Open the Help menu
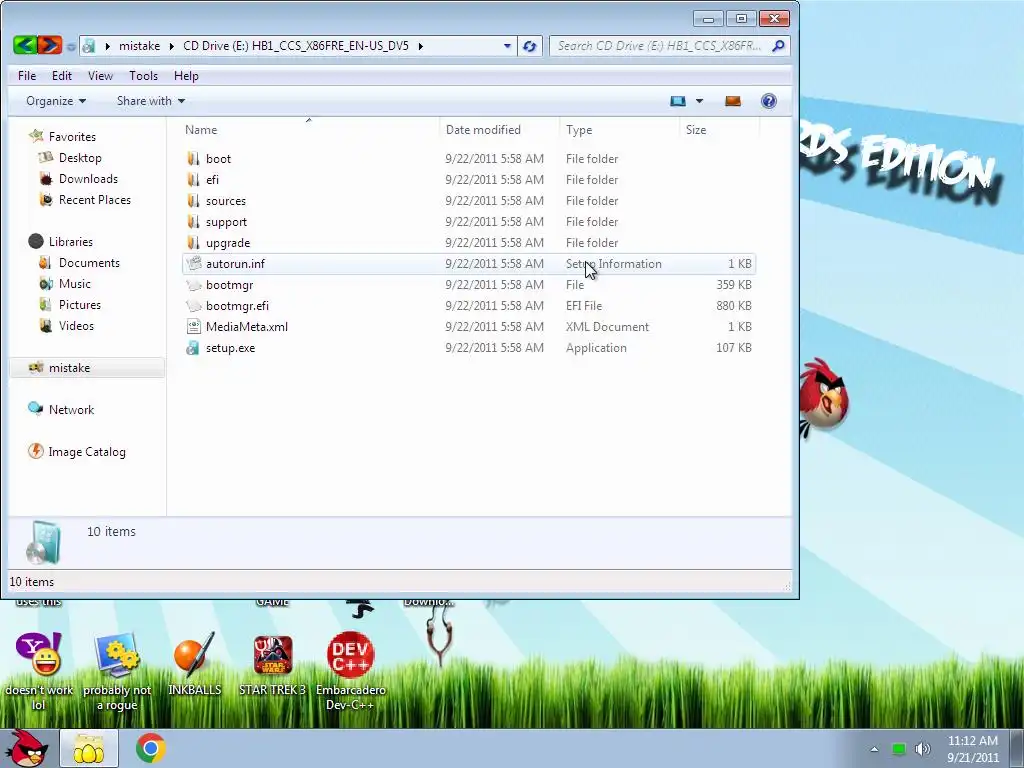 click(x=186, y=76)
